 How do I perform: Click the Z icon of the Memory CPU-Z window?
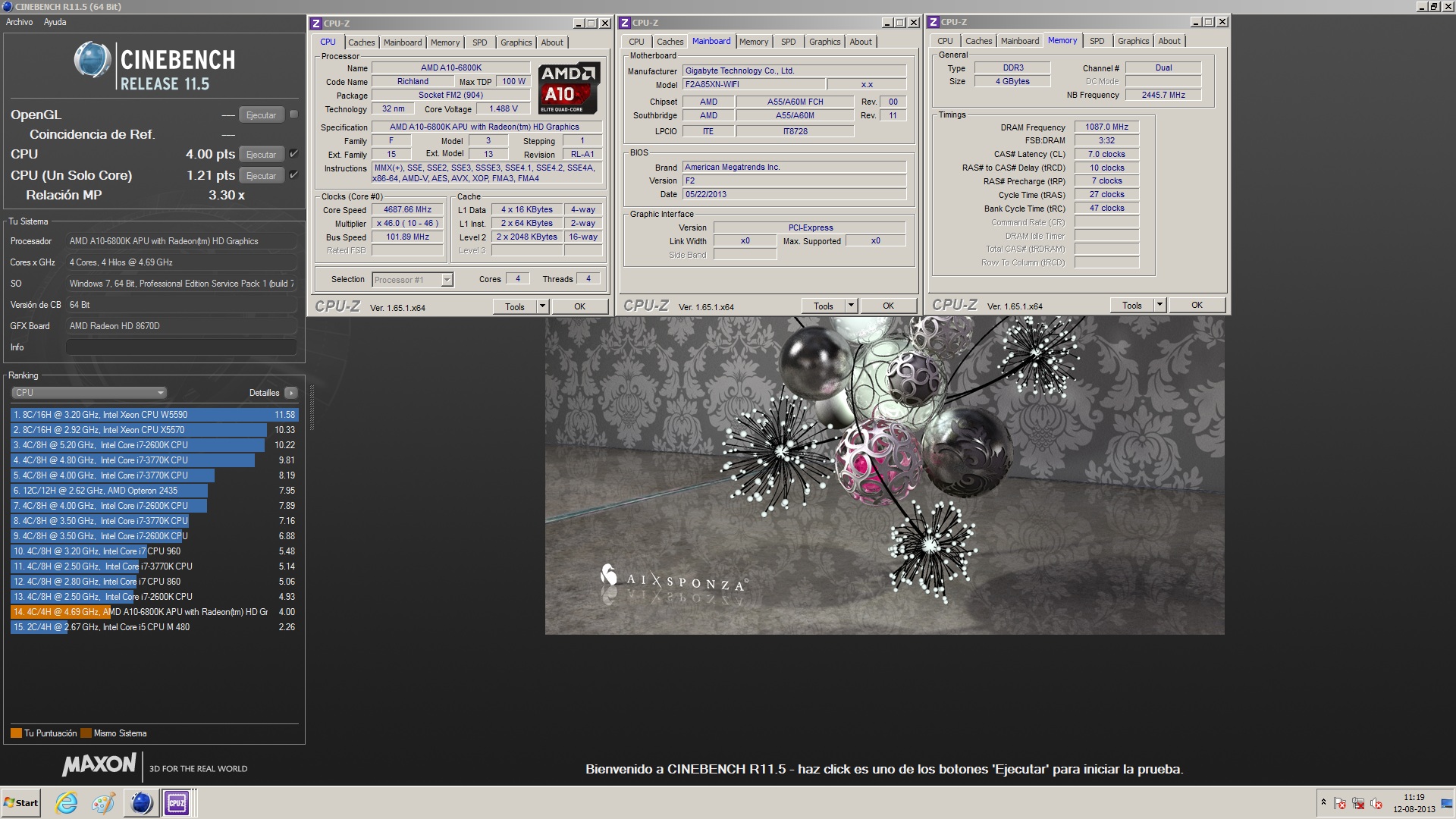934,22
